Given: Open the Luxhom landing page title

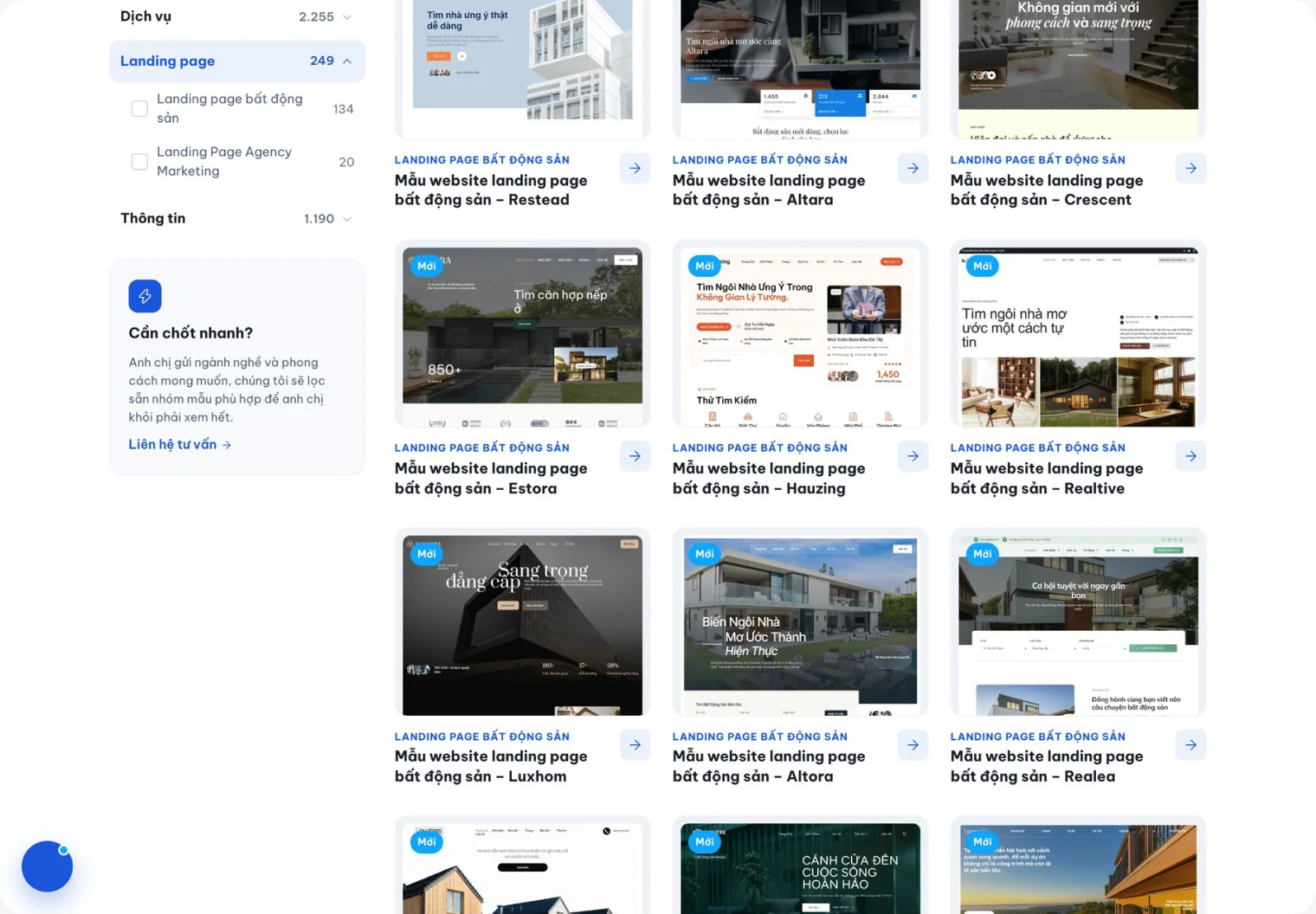Looking at the screenshot, I should pos(491,766).
